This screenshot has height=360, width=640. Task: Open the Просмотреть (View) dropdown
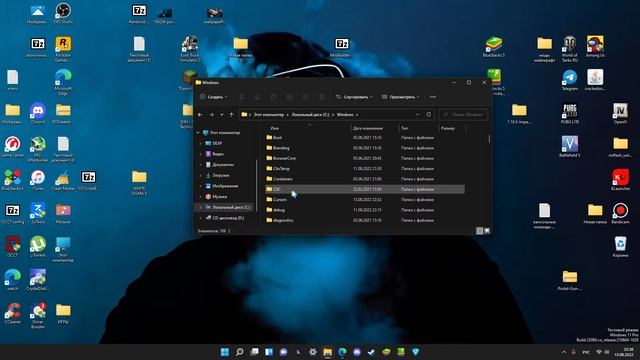[x=400, y=97]
